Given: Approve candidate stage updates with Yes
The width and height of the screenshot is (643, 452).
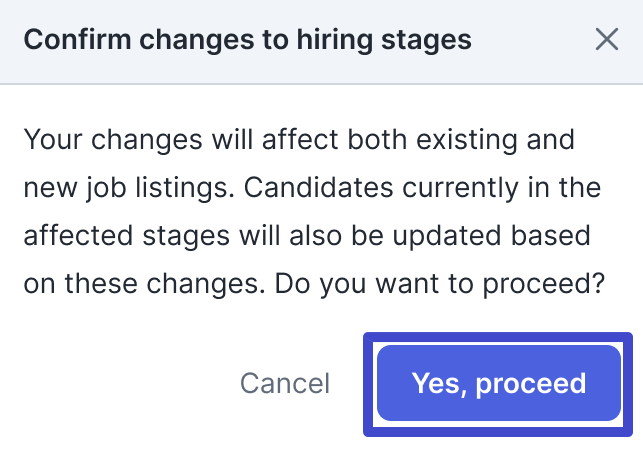Looking at the screenshot, I should point(498,383).
